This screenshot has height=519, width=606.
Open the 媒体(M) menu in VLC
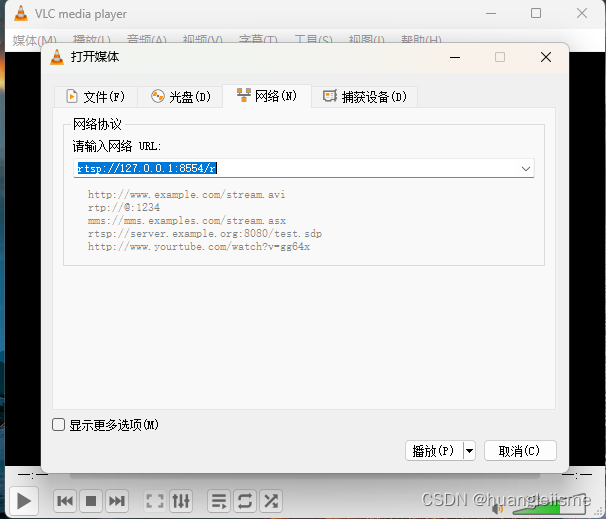point(34,40)
